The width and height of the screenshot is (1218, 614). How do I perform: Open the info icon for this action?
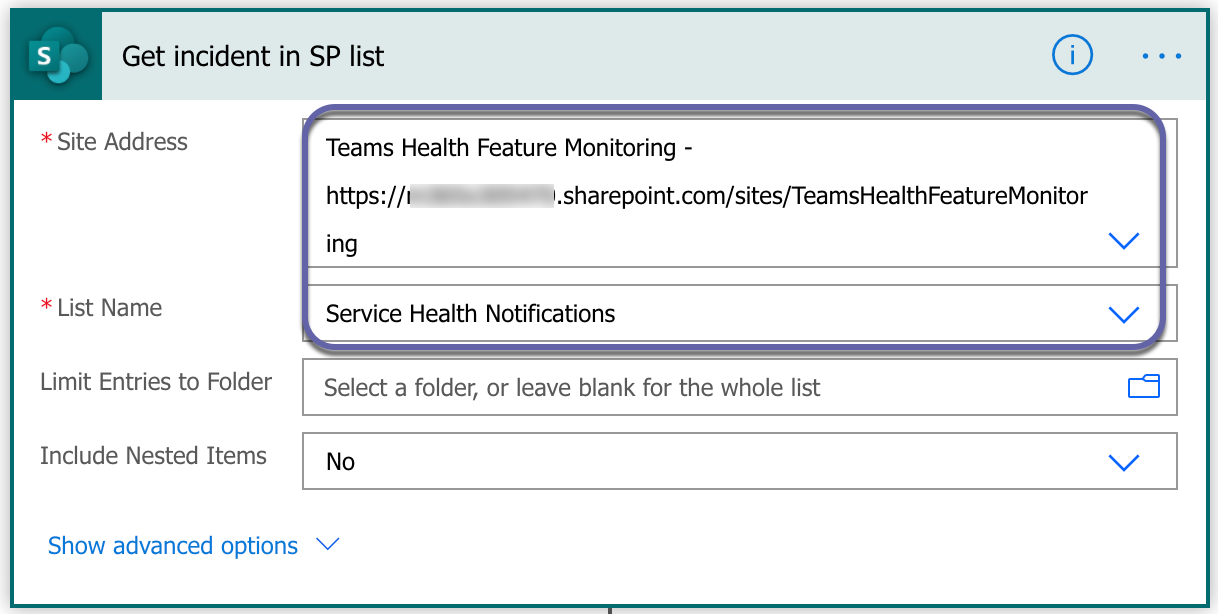click(1072, 56)
